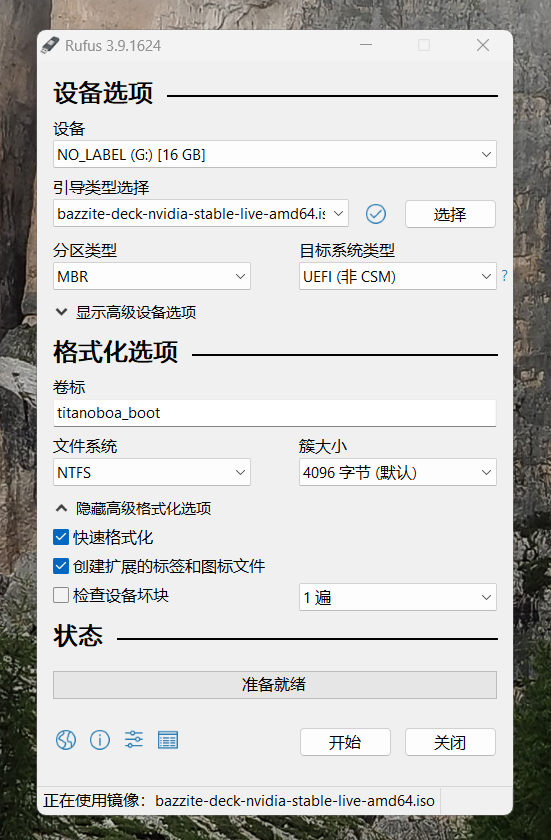Click the 开始 button
The height and width of the screenshot is (840, 551).
(x=345, y=742)
